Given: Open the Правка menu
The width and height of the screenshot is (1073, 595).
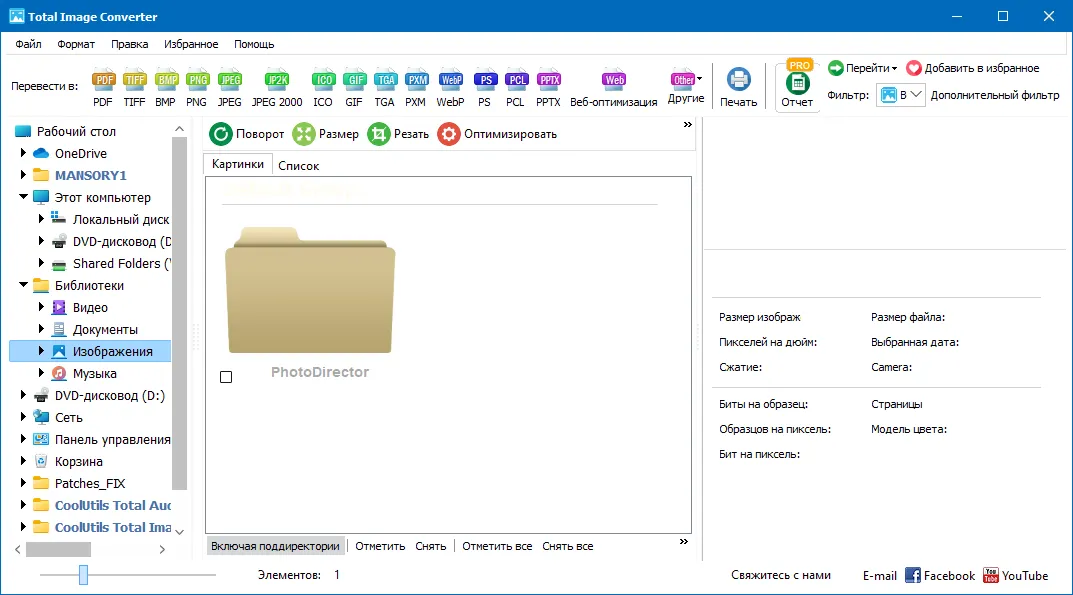Looking at the screenshot, I should pyautogui.click(x=129, y=44).
